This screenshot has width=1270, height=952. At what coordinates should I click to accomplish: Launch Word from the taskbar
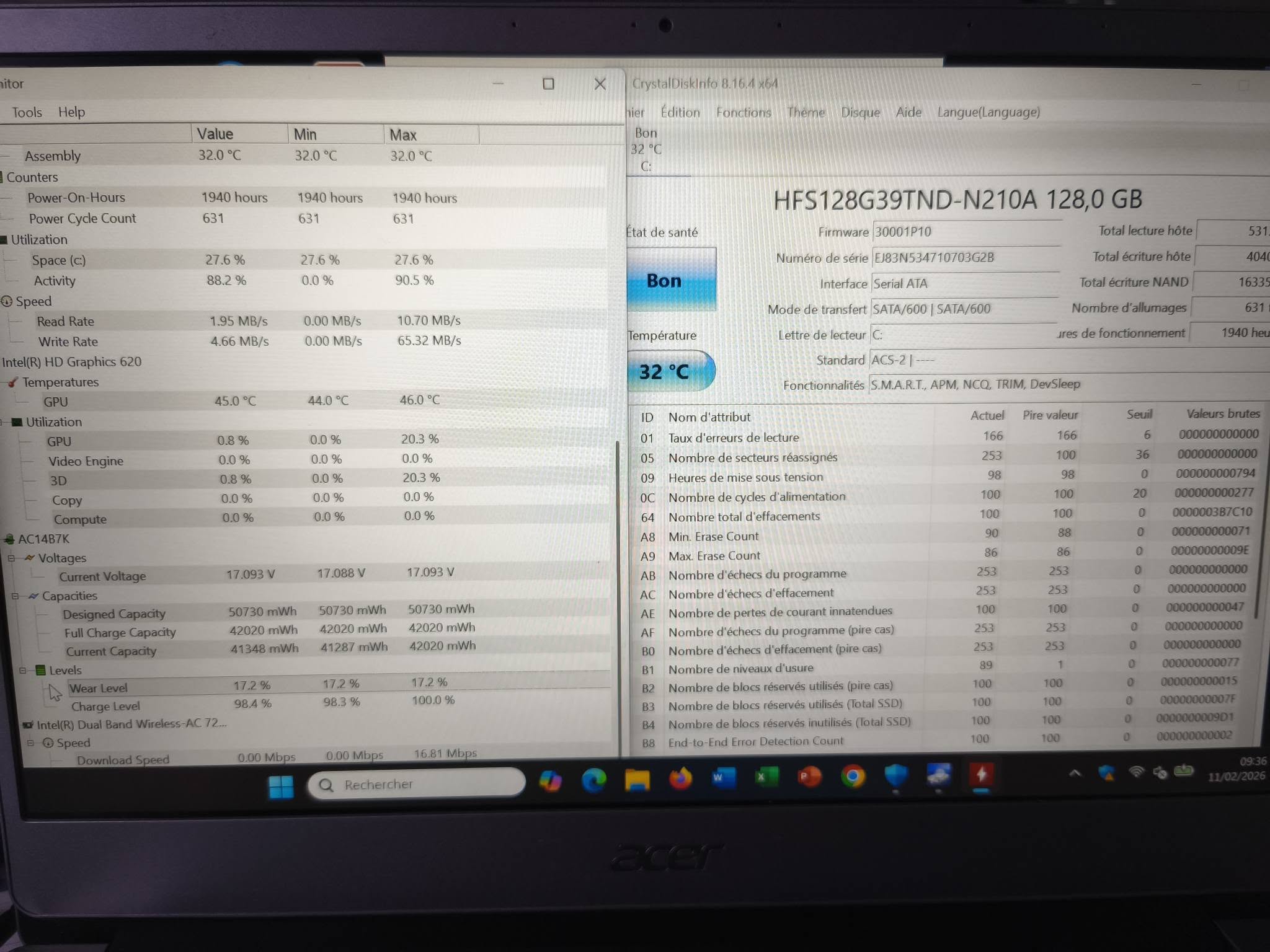point(723,777)
